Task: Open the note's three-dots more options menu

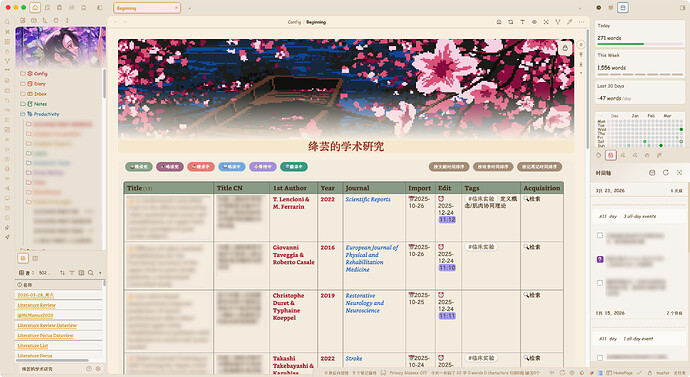Action: coord(581,22)
